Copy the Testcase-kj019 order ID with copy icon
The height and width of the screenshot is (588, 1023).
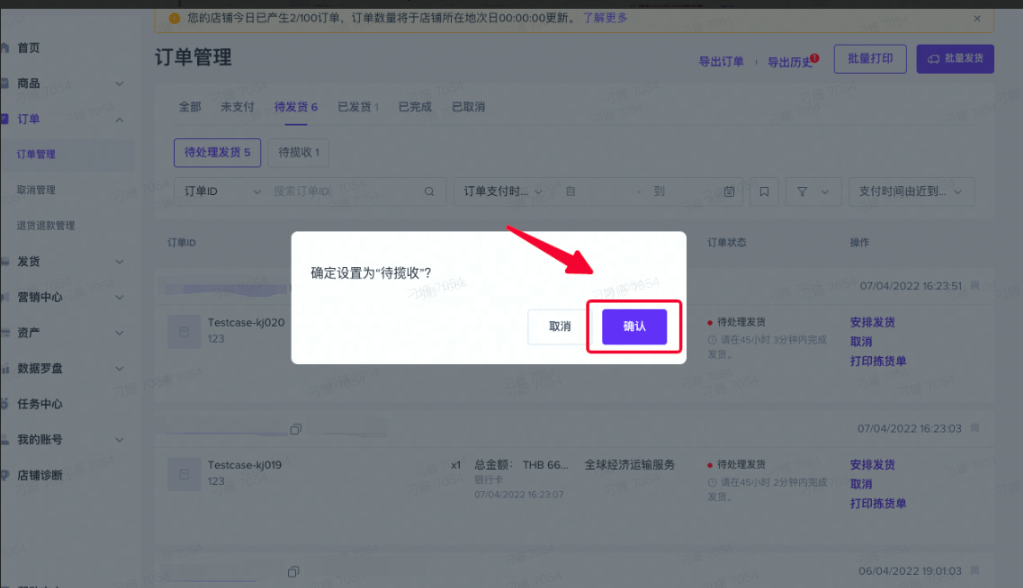pos(295,429)
